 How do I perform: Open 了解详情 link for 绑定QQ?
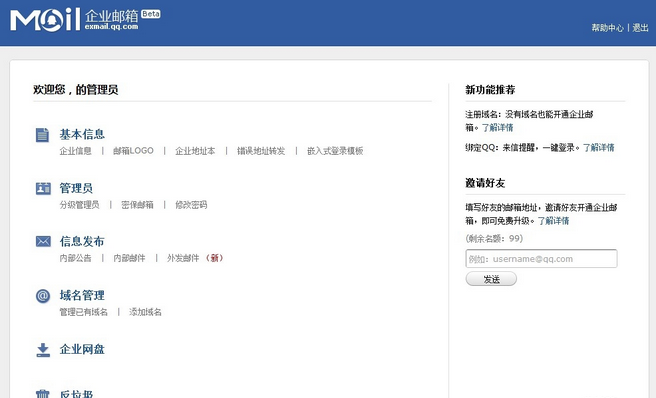click(x=599, y=147)
